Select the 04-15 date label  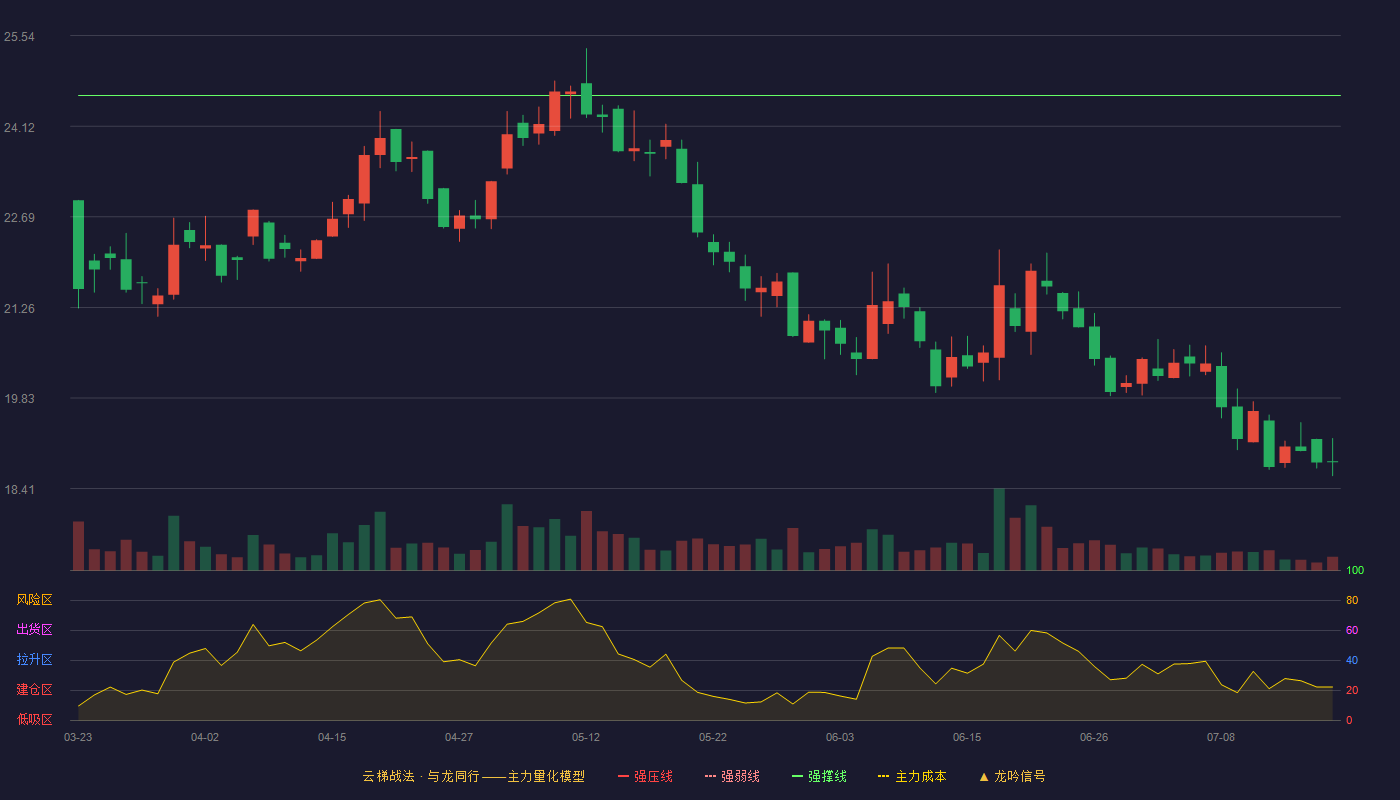pos(332,737)
